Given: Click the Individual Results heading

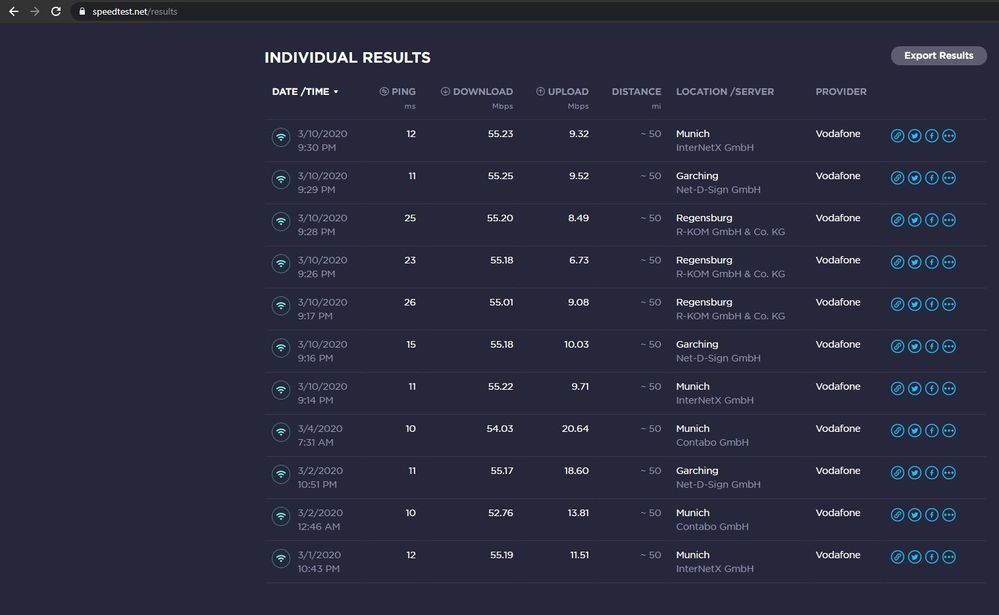Looking at the screenshot, I should pos(347,57).
